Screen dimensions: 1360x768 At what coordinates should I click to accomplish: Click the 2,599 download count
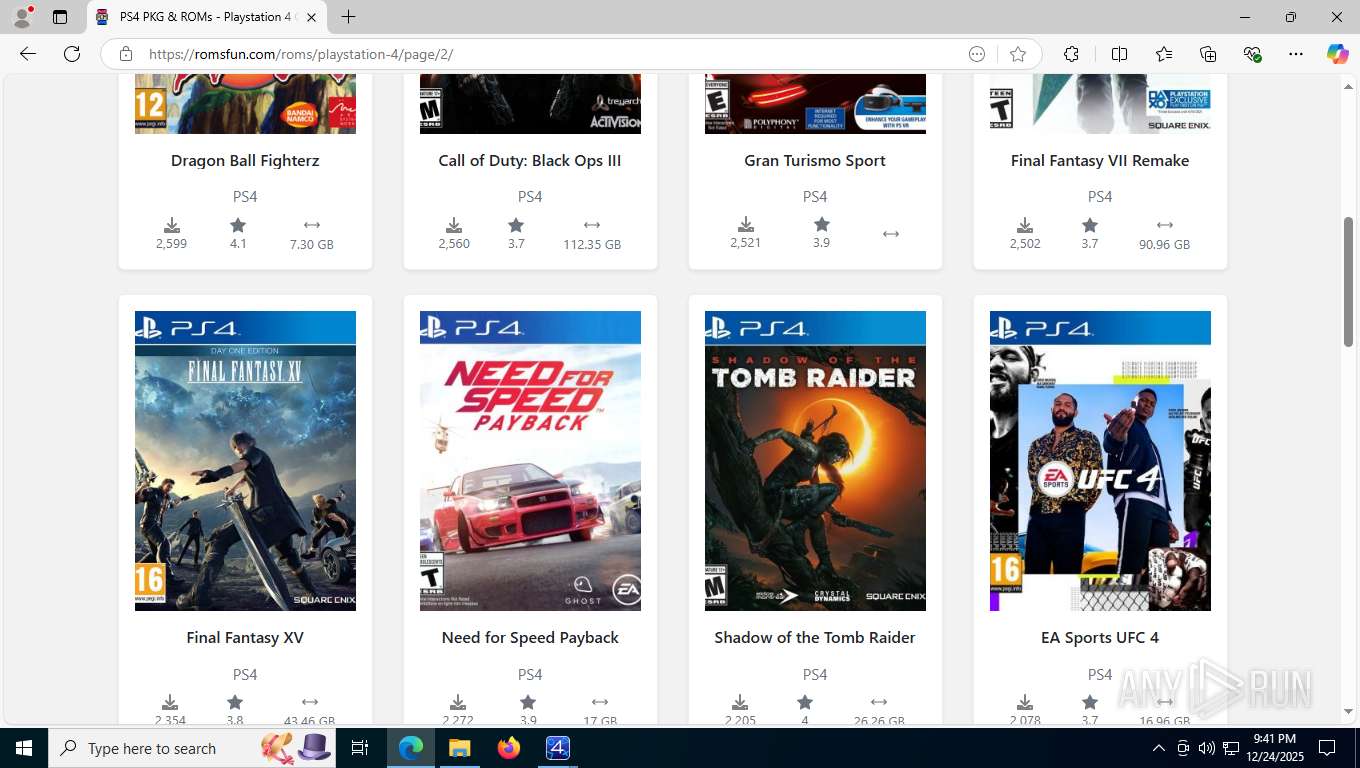point(172,243)
